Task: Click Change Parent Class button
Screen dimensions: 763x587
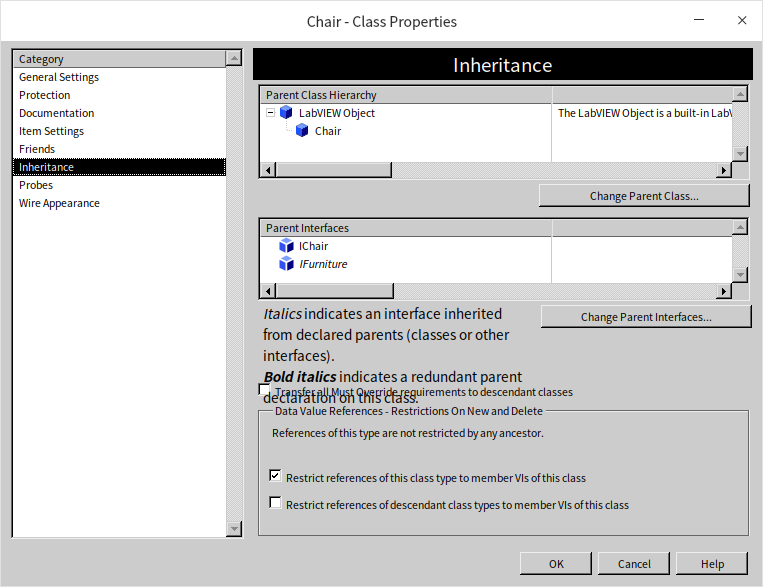Action: coord(644,196)
